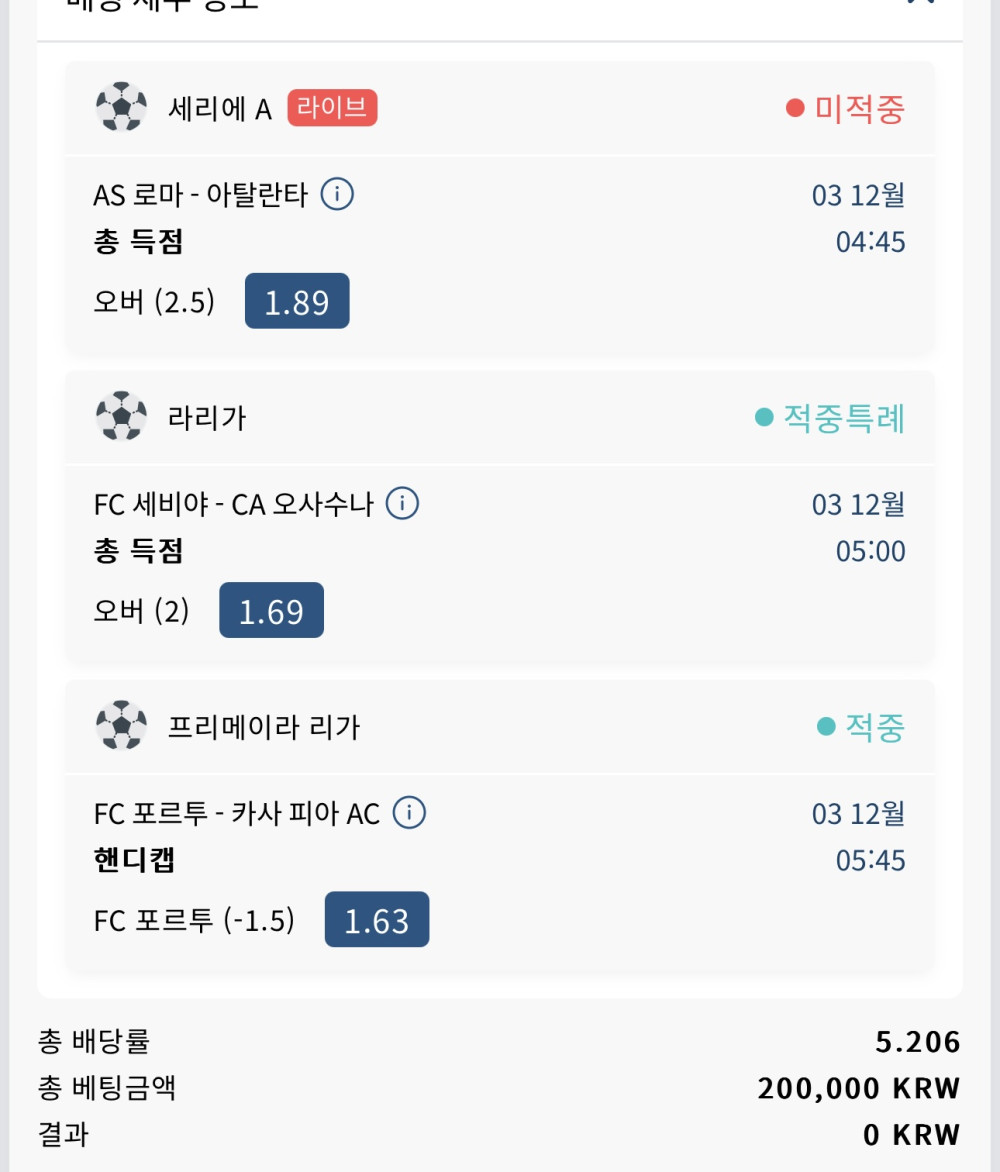
Task: Click the soccer ball icon beside 라리가
Action: [x=121, y=417]
